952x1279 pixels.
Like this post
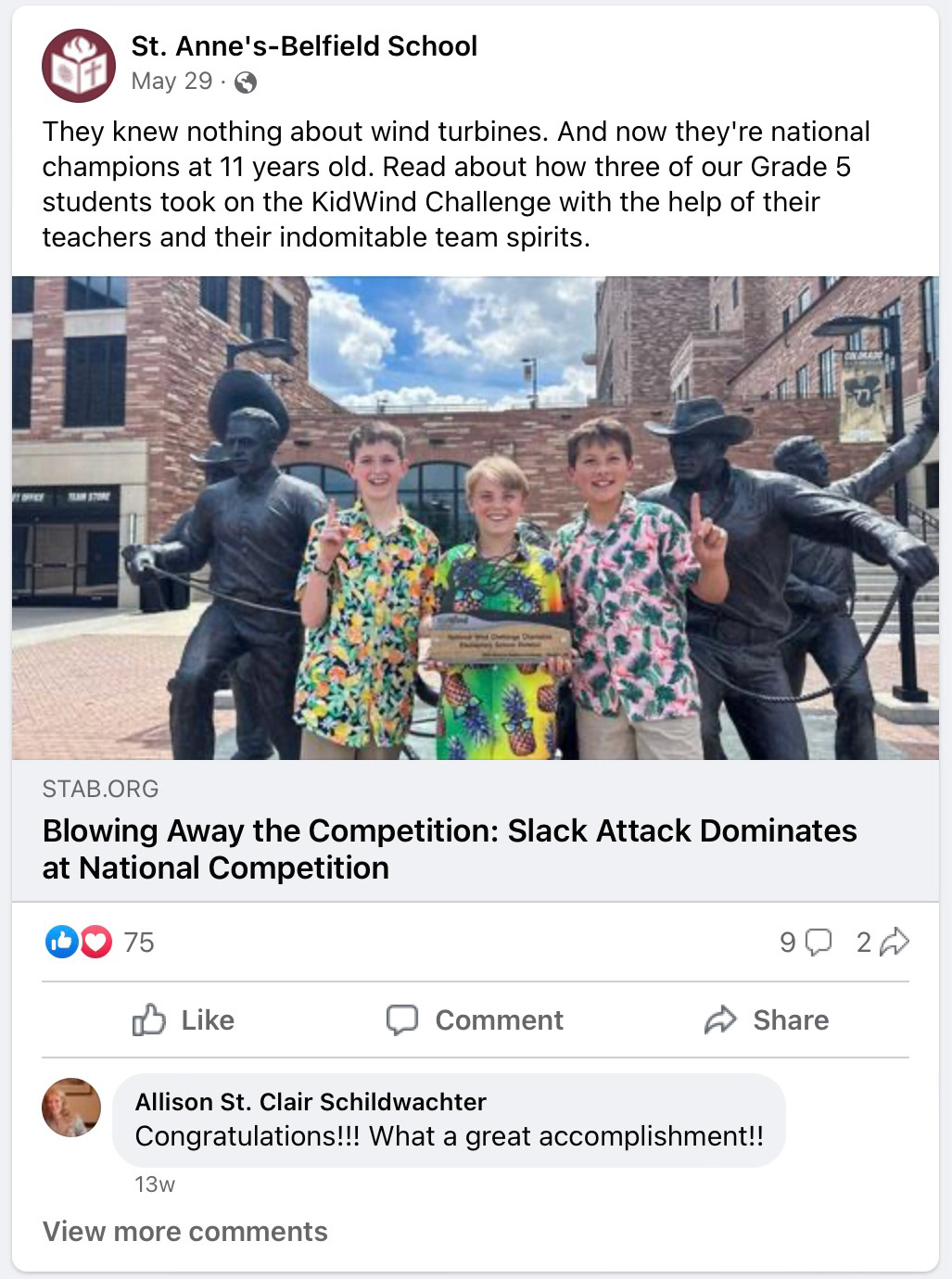click(x=184, y=1019)
